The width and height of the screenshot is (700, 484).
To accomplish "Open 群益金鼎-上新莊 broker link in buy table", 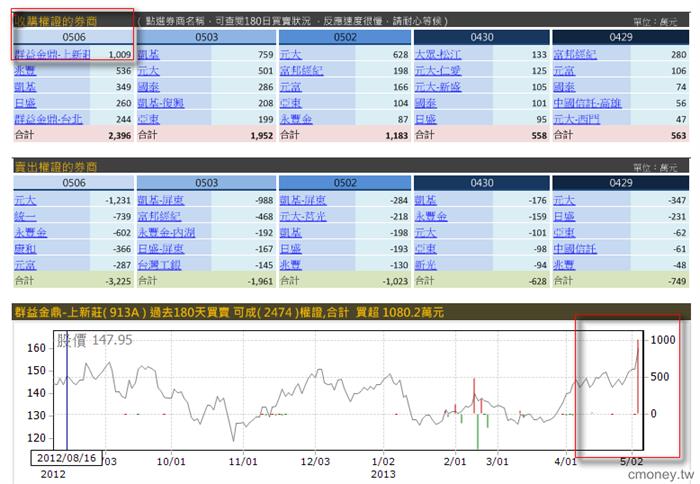I will [57, 54].
